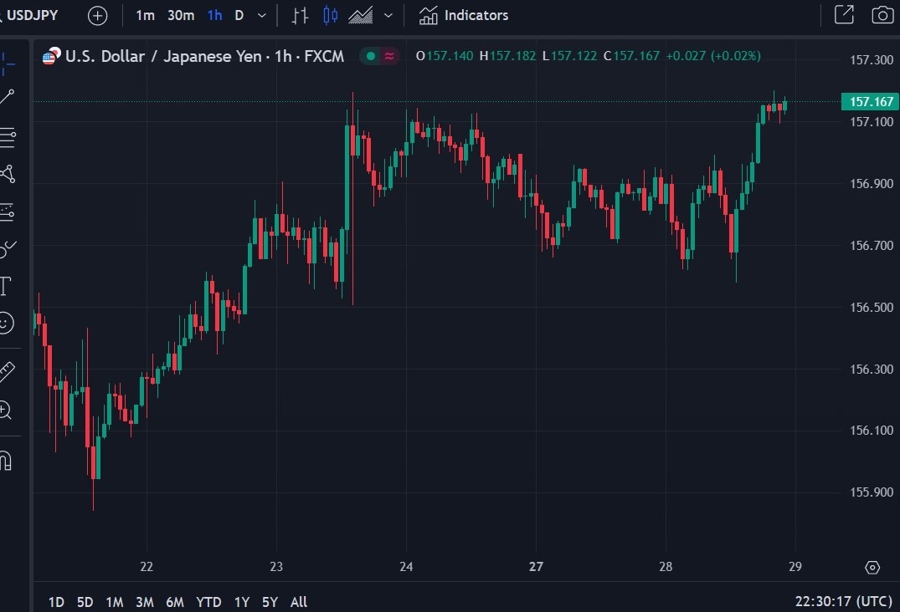
Task: Click the camera snapshot icon
Action: click(881, 15)
